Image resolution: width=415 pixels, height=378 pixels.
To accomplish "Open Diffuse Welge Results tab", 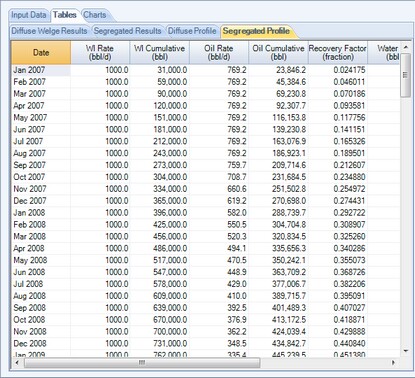I will [49, 31].
